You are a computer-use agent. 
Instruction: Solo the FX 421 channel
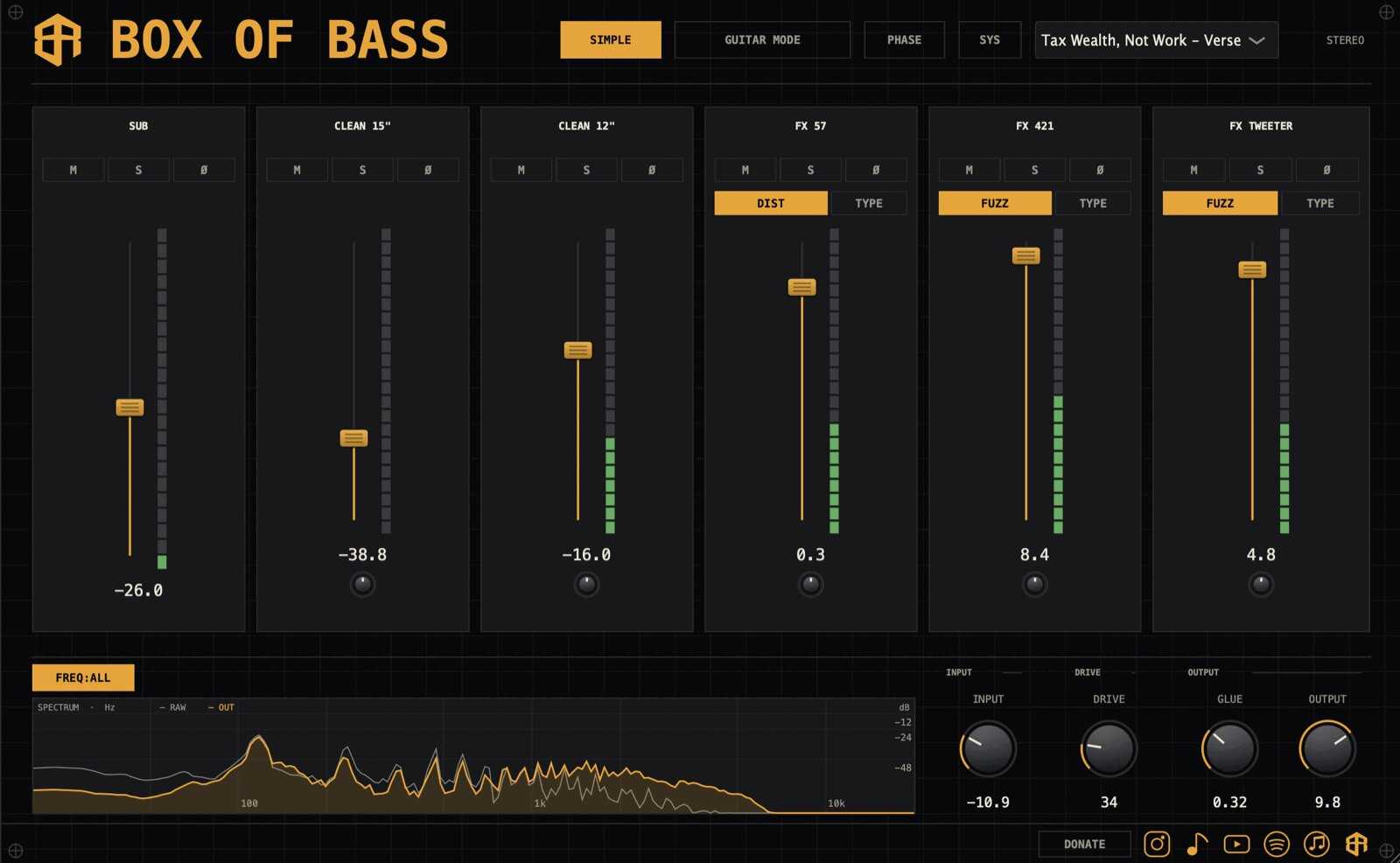click(x=1035, y=170)
